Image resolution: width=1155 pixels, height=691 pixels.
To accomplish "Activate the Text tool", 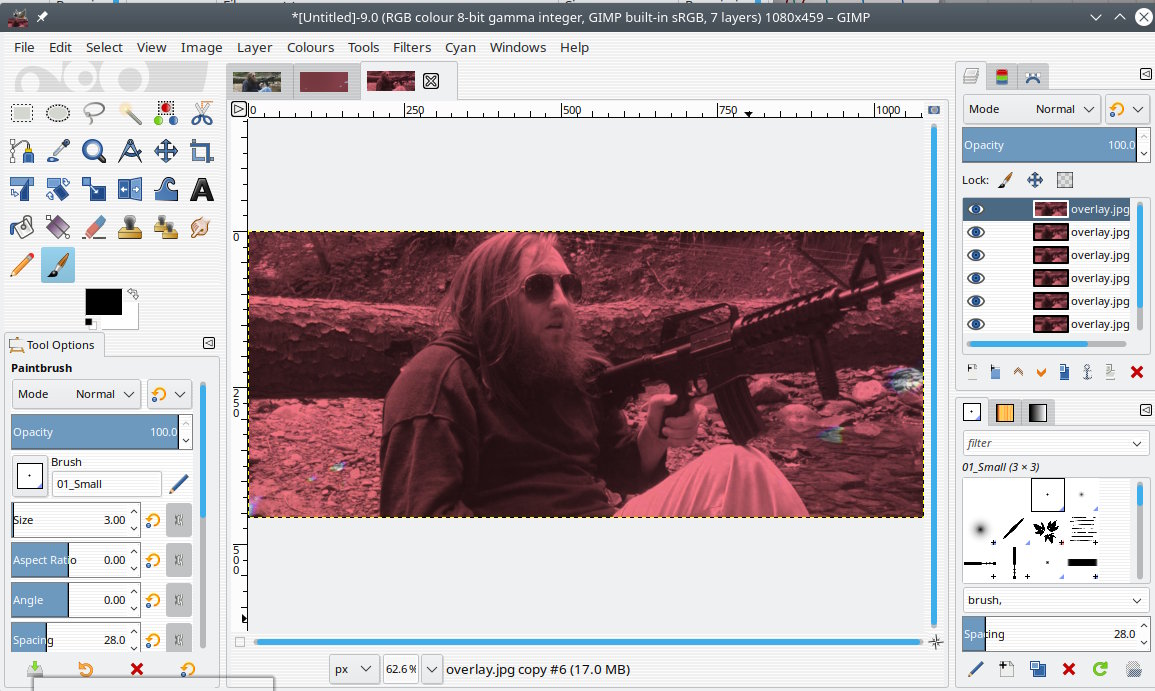I will 202,189.
